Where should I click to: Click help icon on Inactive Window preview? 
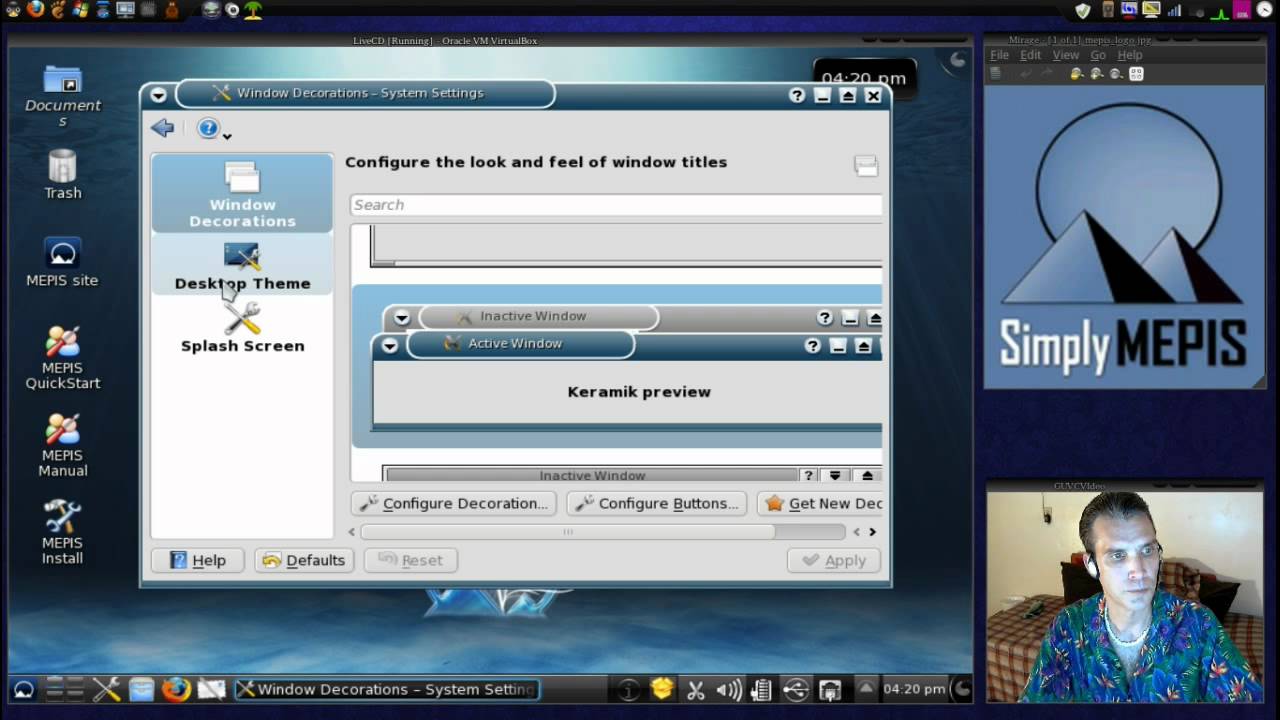coord(825,318)
